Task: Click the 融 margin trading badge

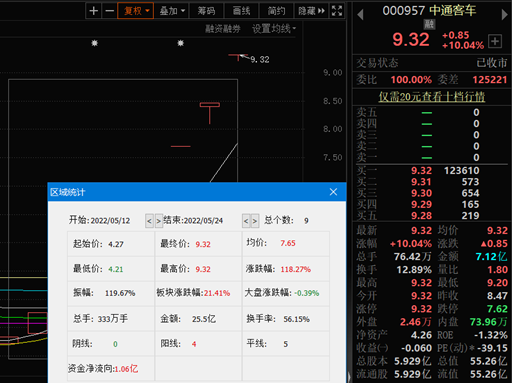Action: [429, 24]
